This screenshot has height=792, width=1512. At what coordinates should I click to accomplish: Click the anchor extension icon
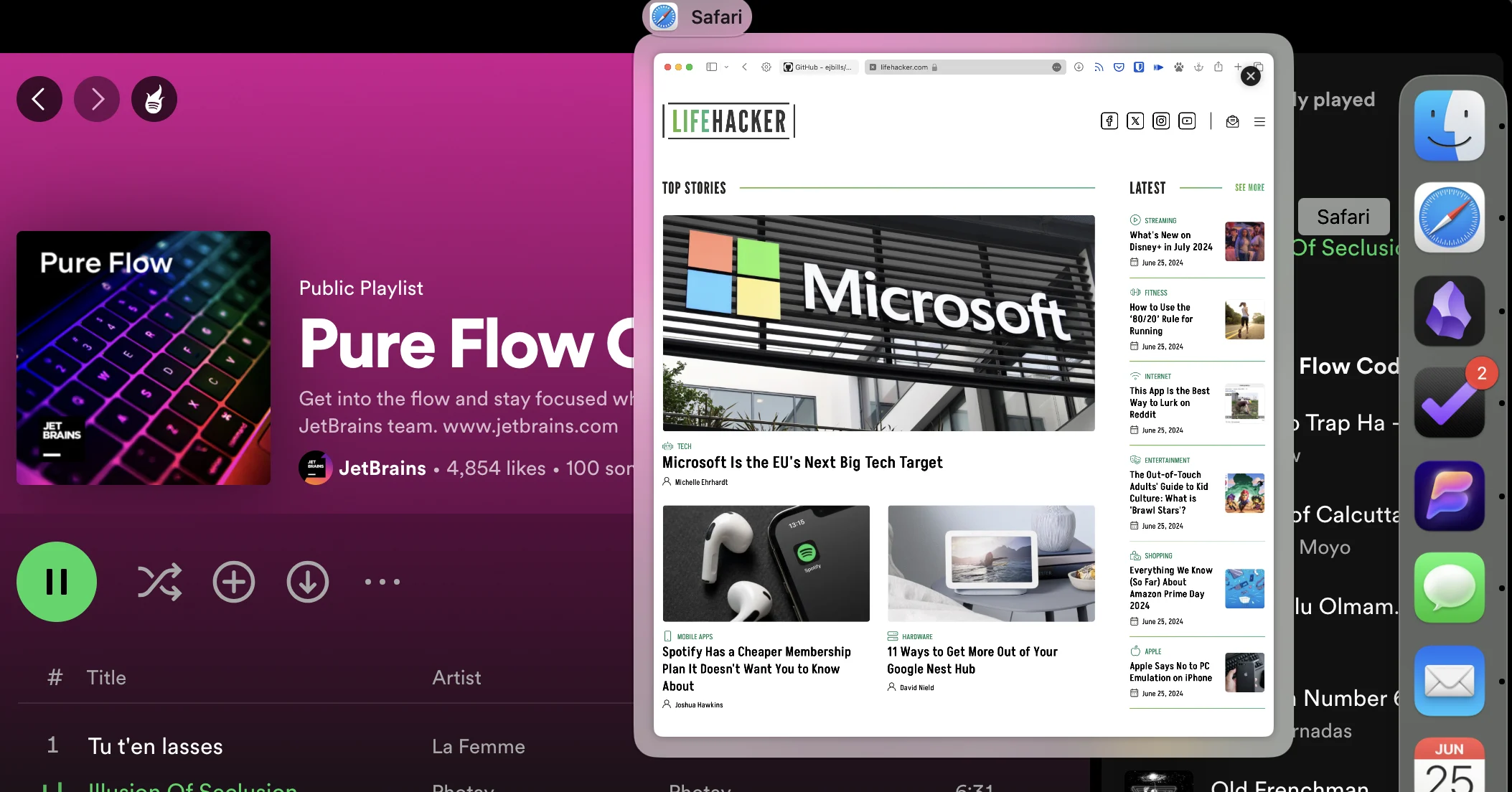[x=1198, y=67]
